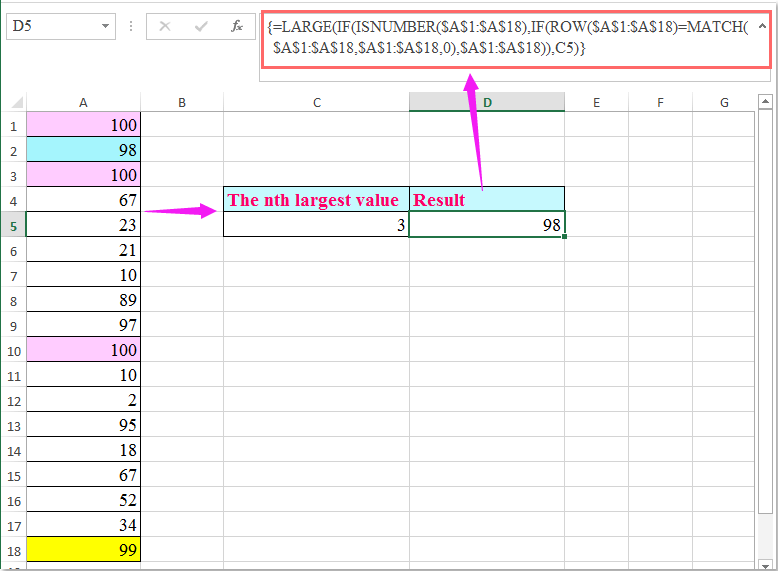Click the Insert Function fx icon

pos(237,27)
